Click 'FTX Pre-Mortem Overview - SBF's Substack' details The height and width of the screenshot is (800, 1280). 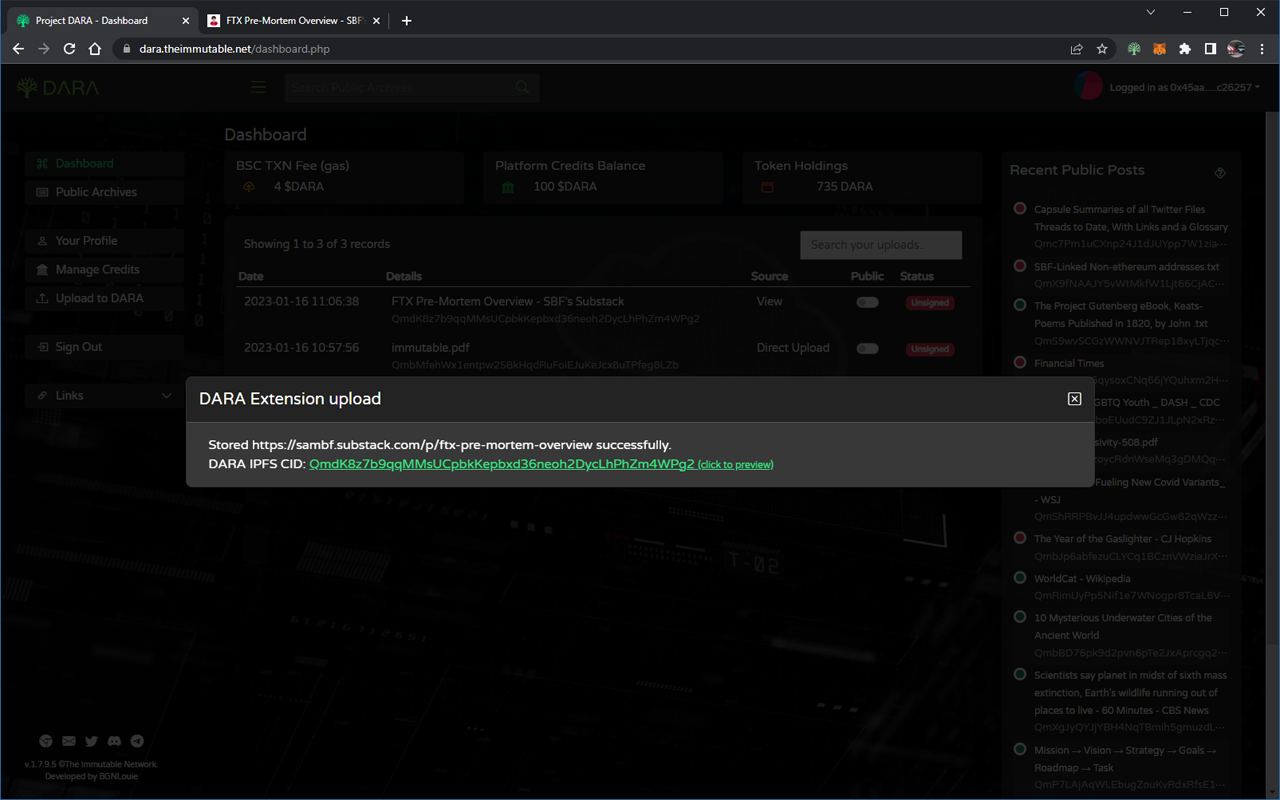[x=508, y=301]
